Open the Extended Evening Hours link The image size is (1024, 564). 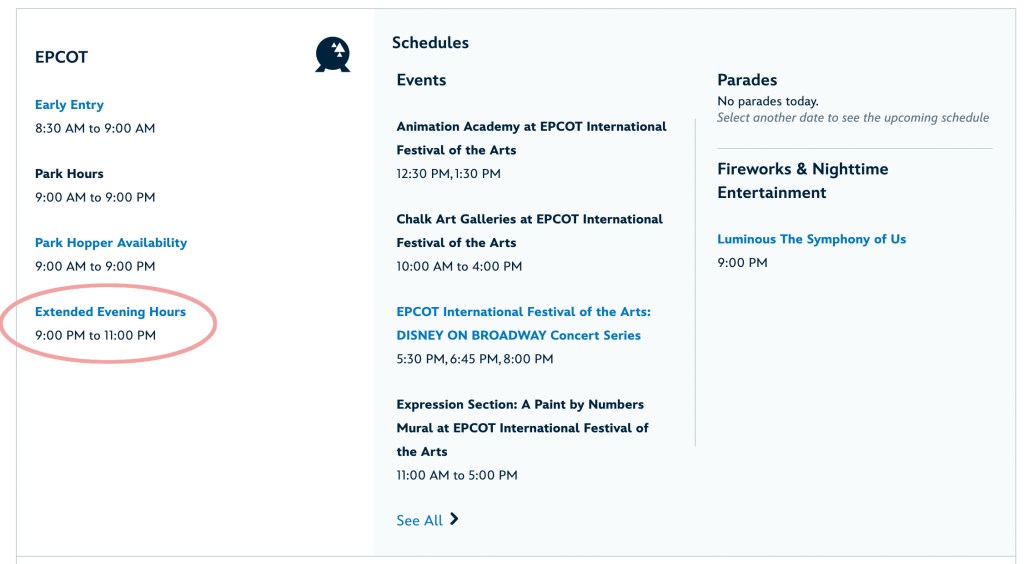click(110, 312)
